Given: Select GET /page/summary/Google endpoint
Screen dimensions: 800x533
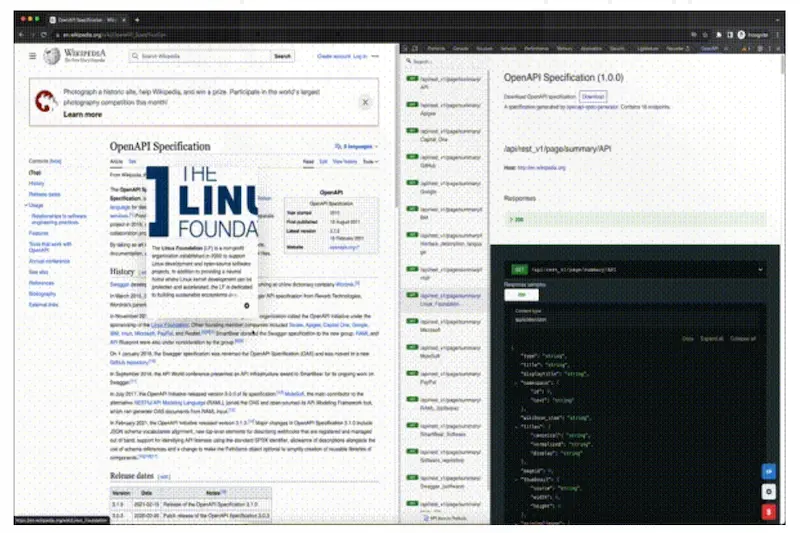Looking at the screenshot, I should point(444,187).
